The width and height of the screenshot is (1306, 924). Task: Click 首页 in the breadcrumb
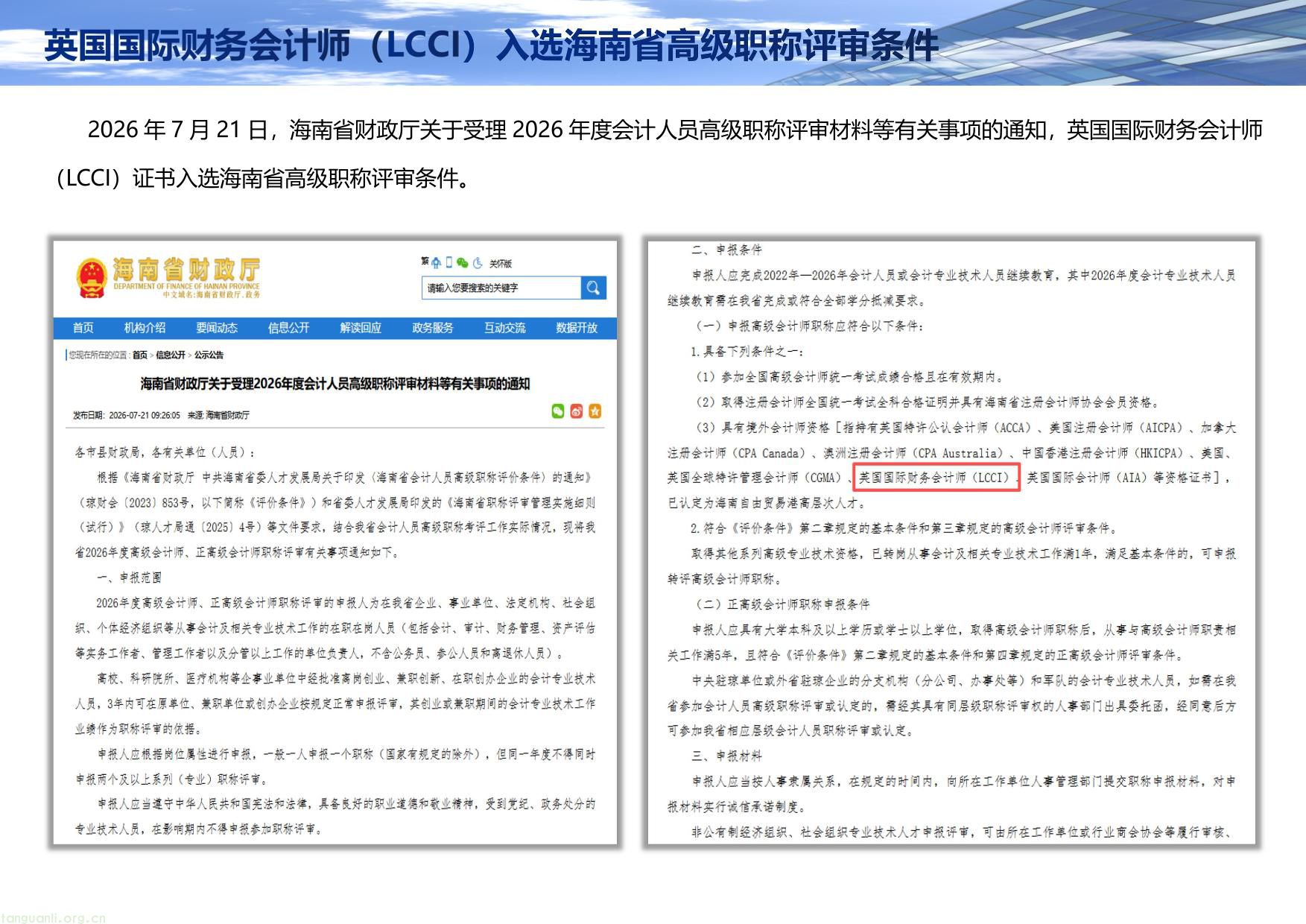(x=140, y=355)
